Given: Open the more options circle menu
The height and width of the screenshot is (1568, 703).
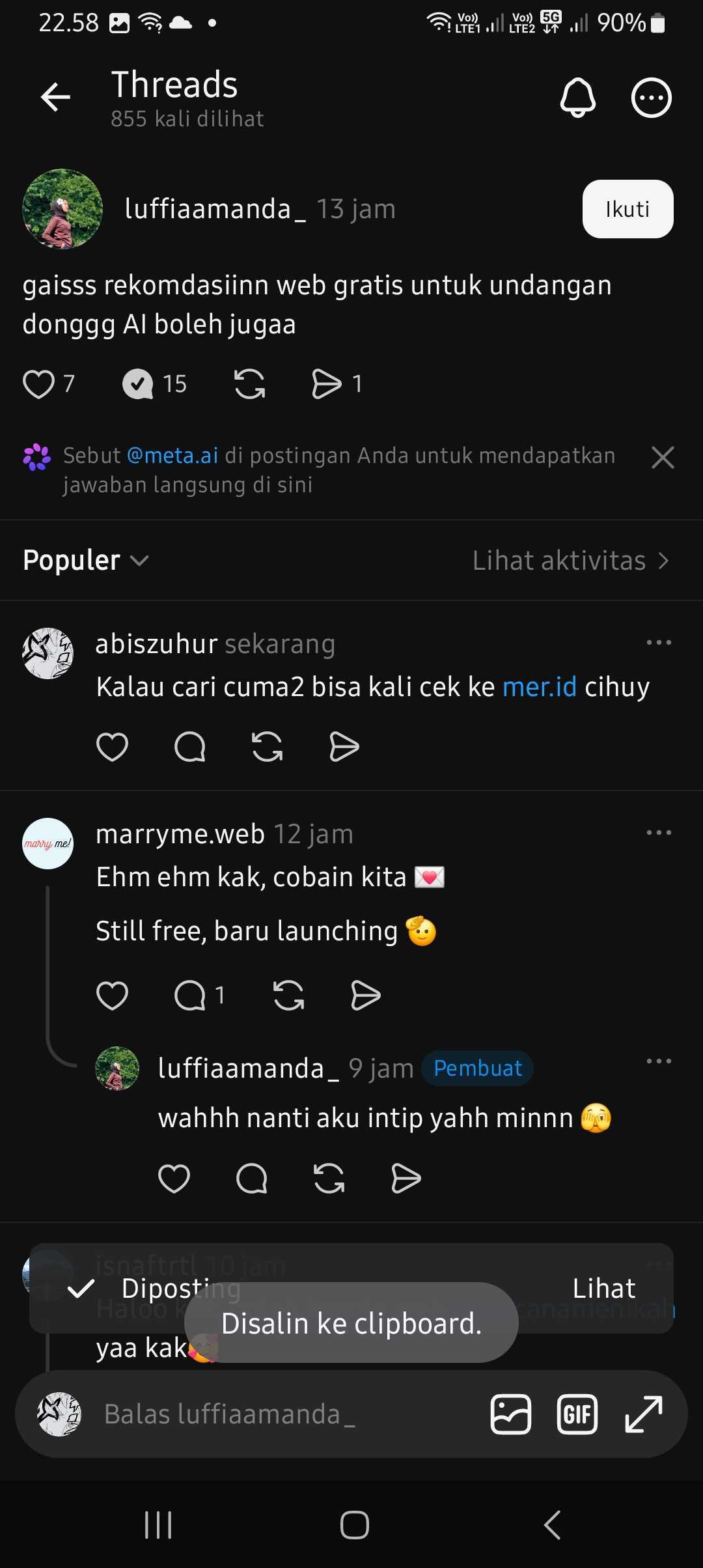Looking at the screenshot, I should point(651,98).
